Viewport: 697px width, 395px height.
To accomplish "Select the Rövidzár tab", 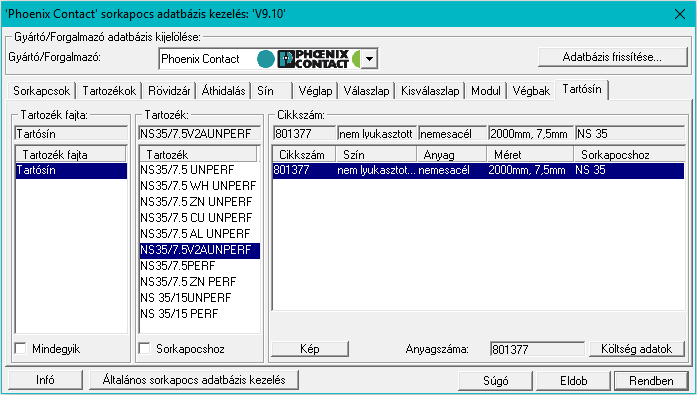I will click(x=169, y=91).
